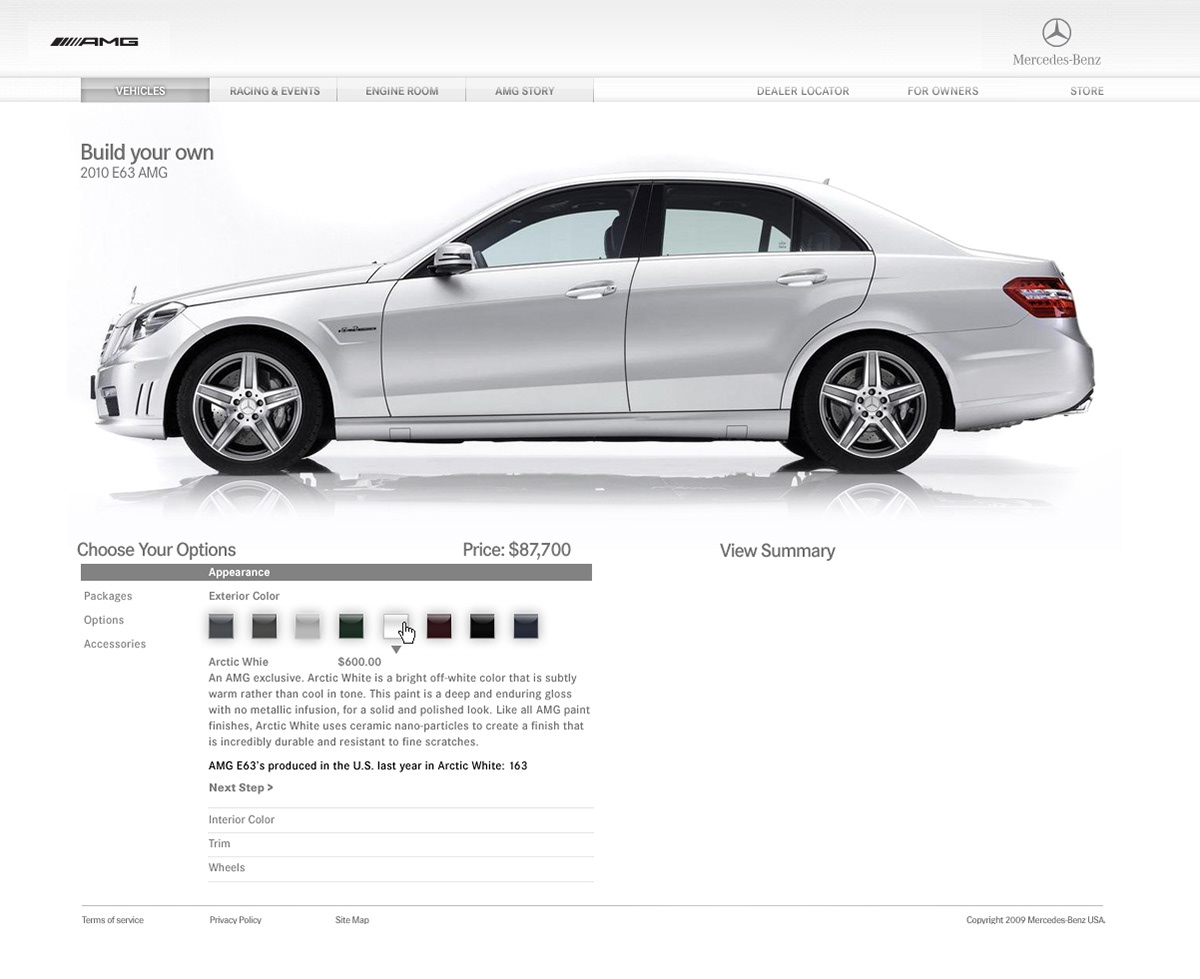The width and height of the screenshot is (1200, 979).
Task: Click the 'Arctic Whie' color name
Action: coord(239,662)
